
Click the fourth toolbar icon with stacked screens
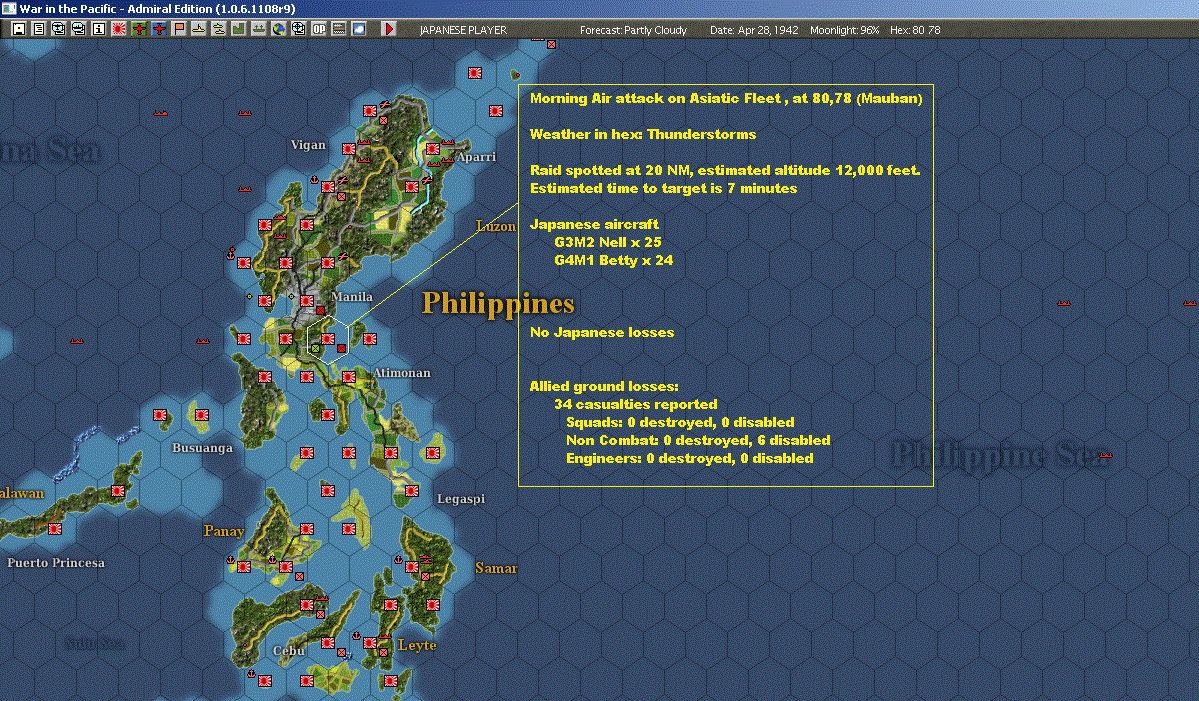[79, 29]
